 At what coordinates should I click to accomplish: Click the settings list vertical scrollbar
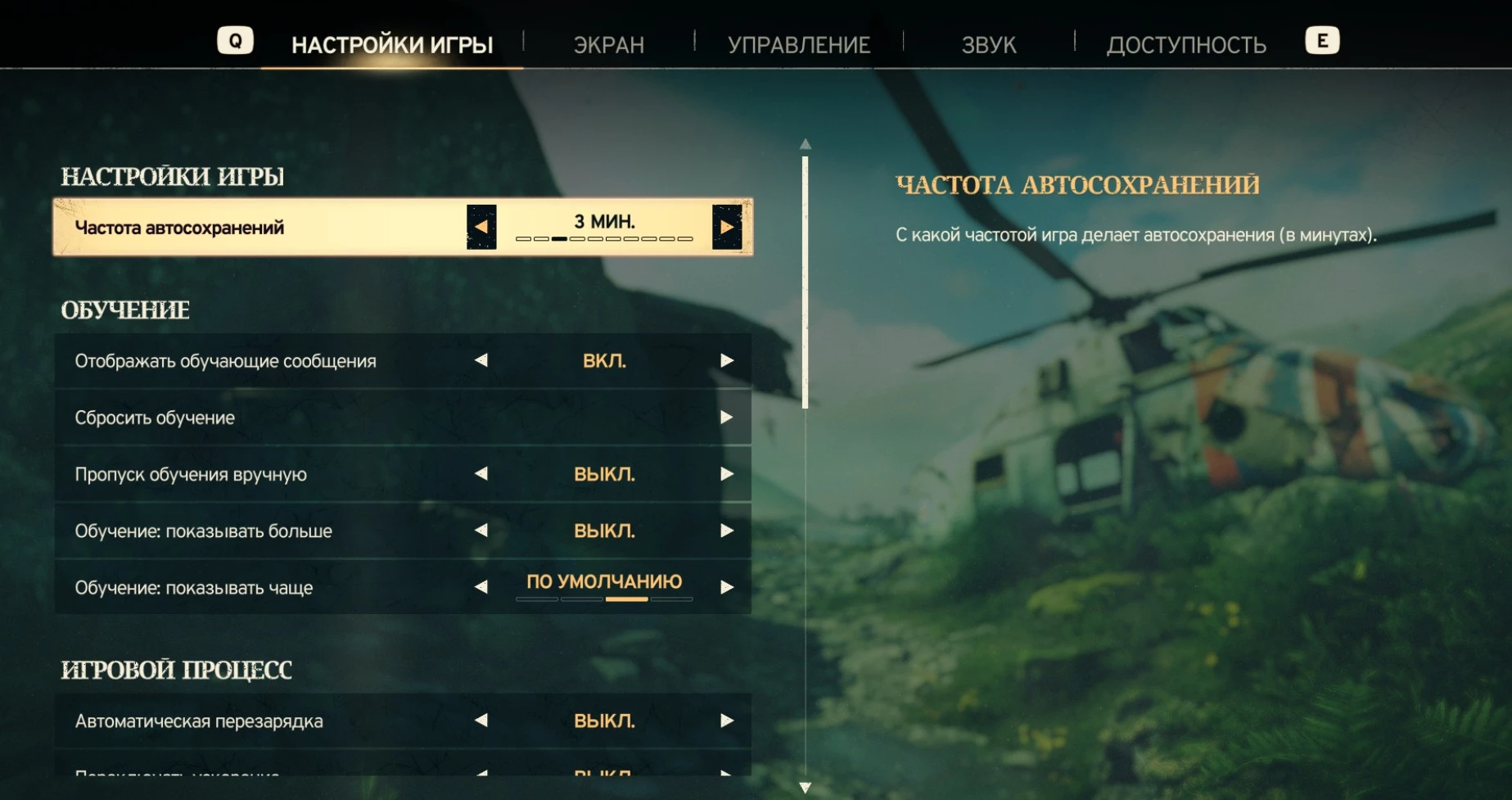(x=806, y=282)
